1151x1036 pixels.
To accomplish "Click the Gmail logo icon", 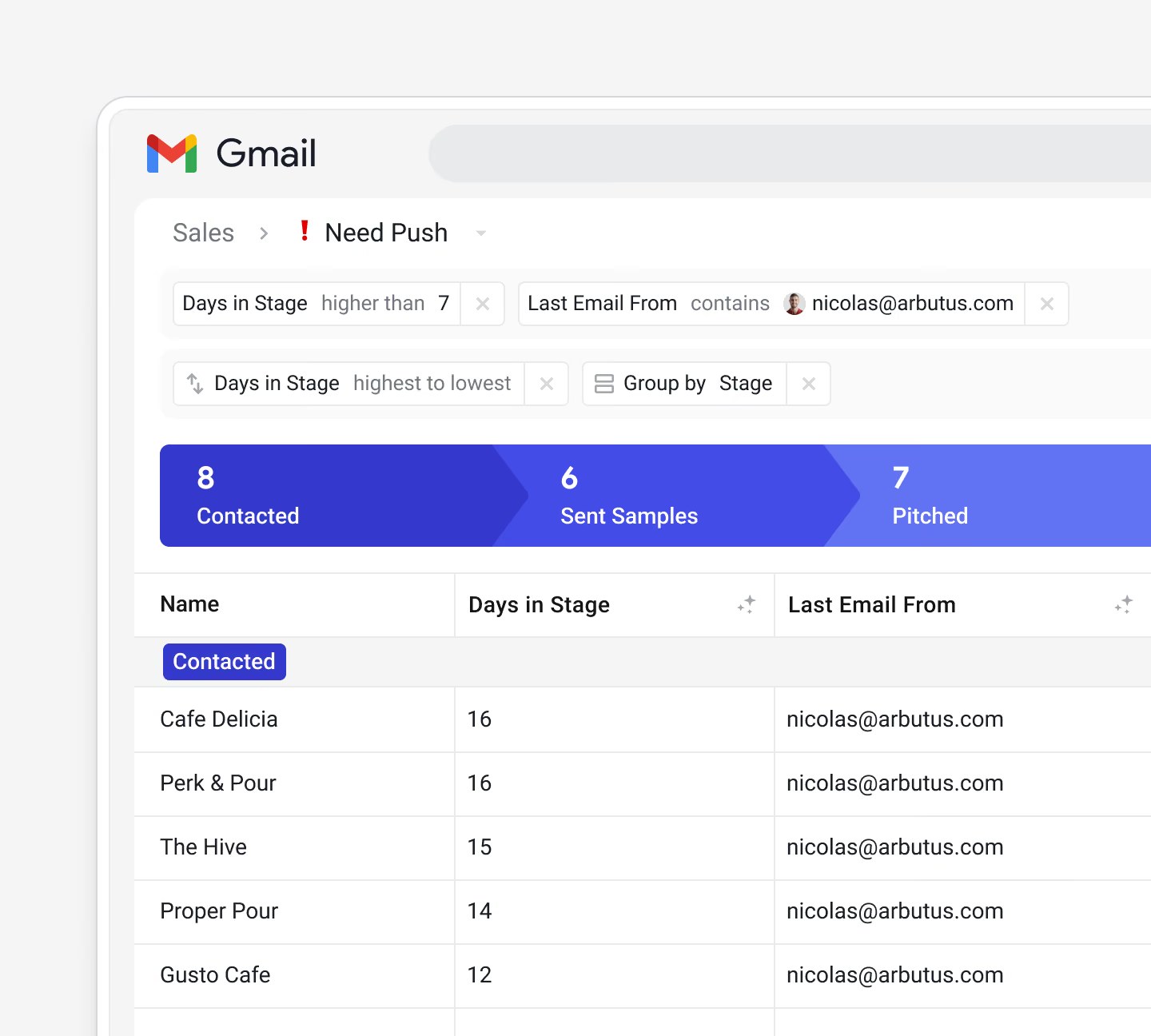I will coord(172,153).
